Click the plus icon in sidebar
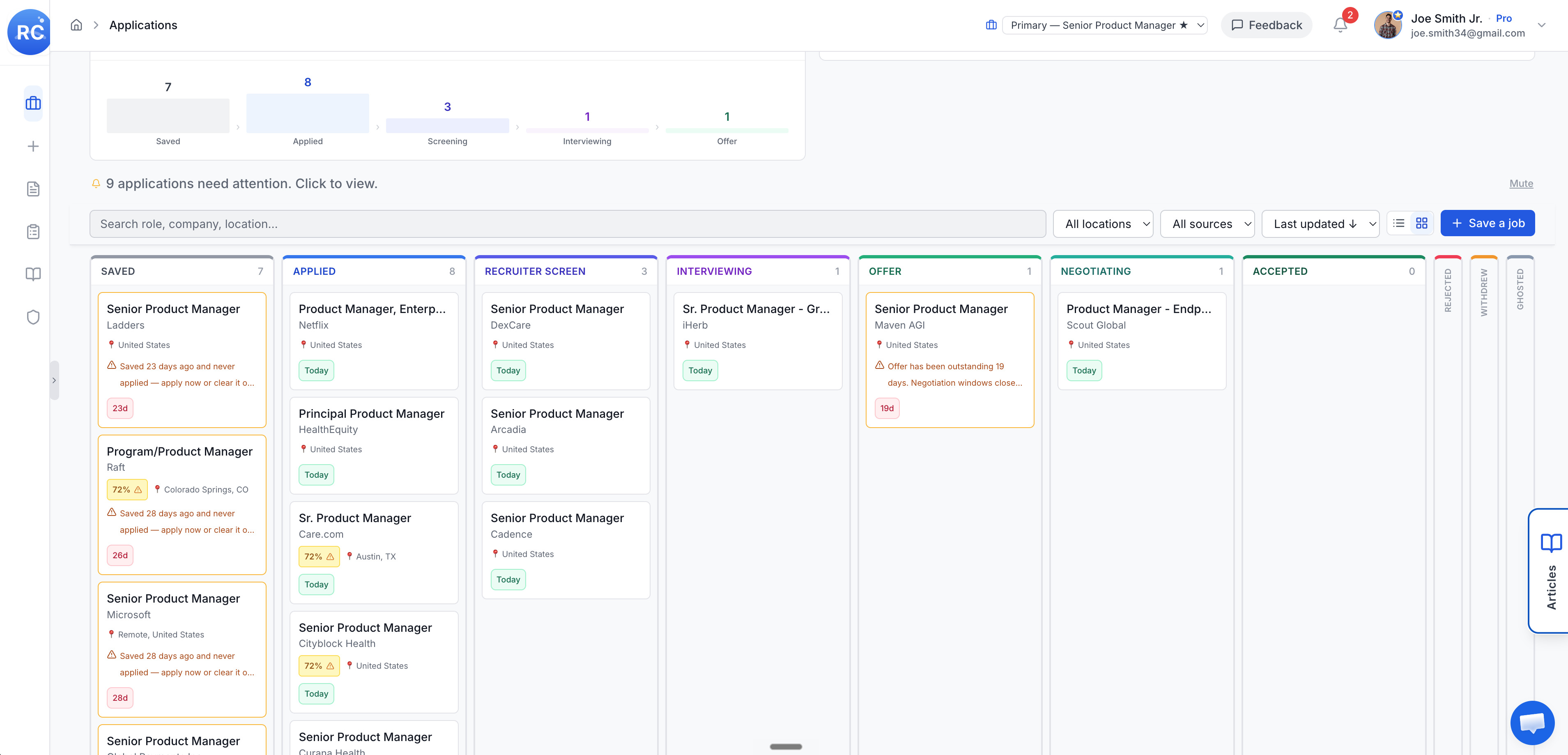This screenshot has width=1568, height=755. pos(33,146)
